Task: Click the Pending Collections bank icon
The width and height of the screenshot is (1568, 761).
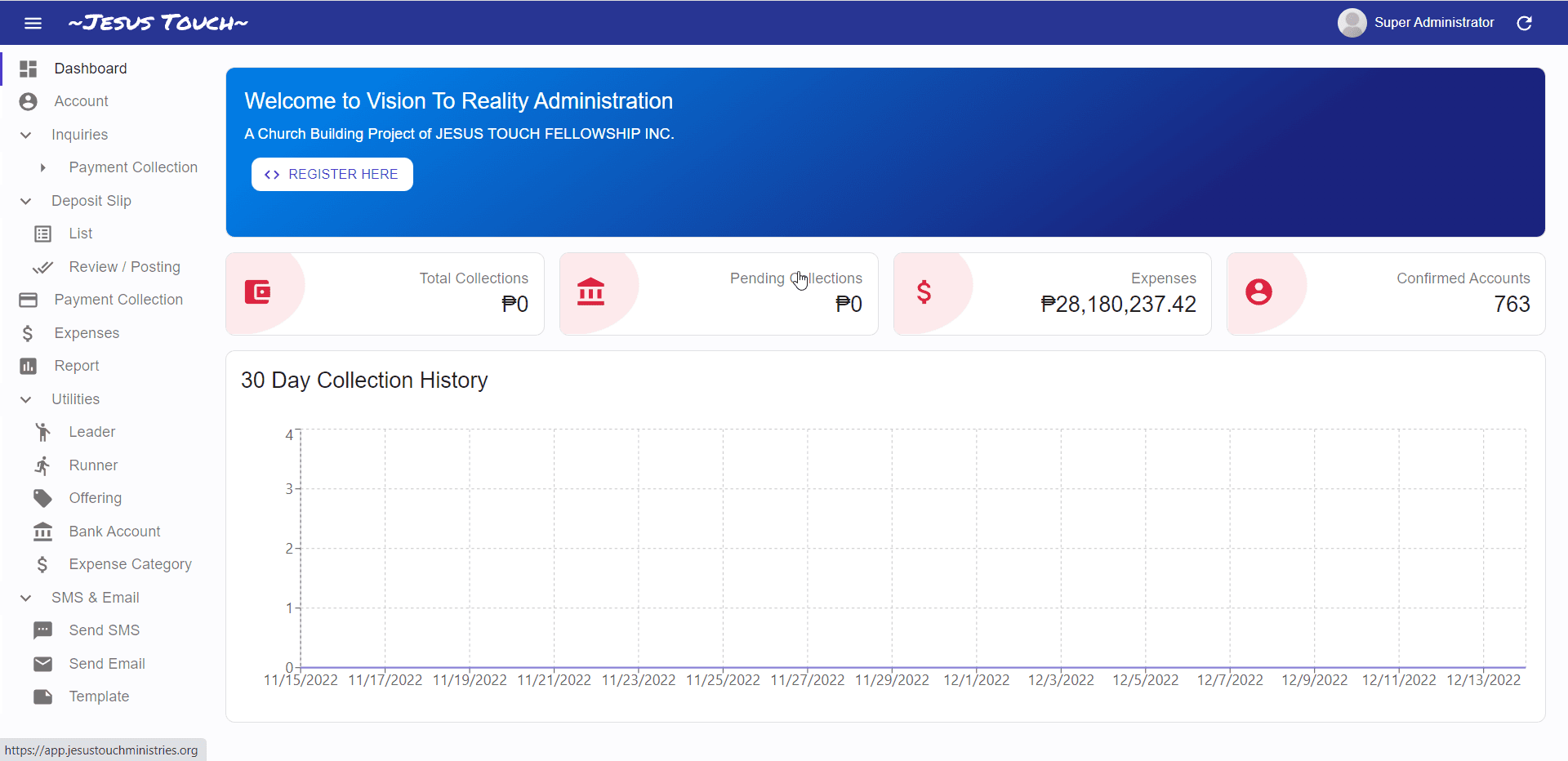Action: point(591,291)
